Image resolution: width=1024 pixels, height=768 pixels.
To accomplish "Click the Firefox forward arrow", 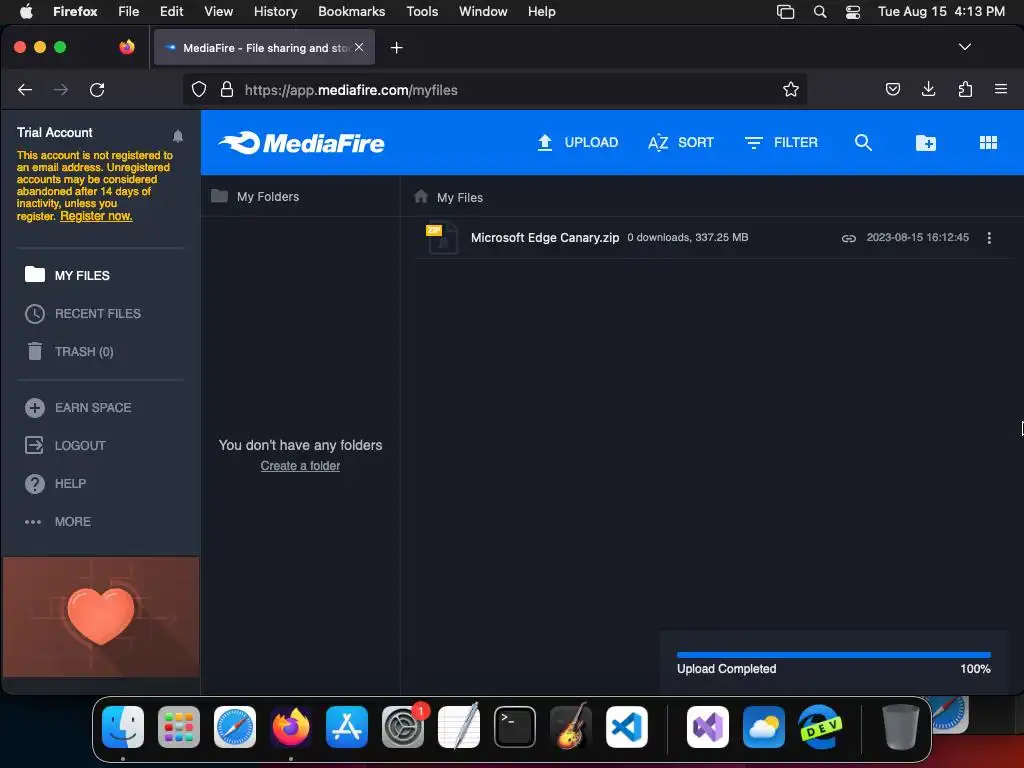I will (x=61, y=89).
